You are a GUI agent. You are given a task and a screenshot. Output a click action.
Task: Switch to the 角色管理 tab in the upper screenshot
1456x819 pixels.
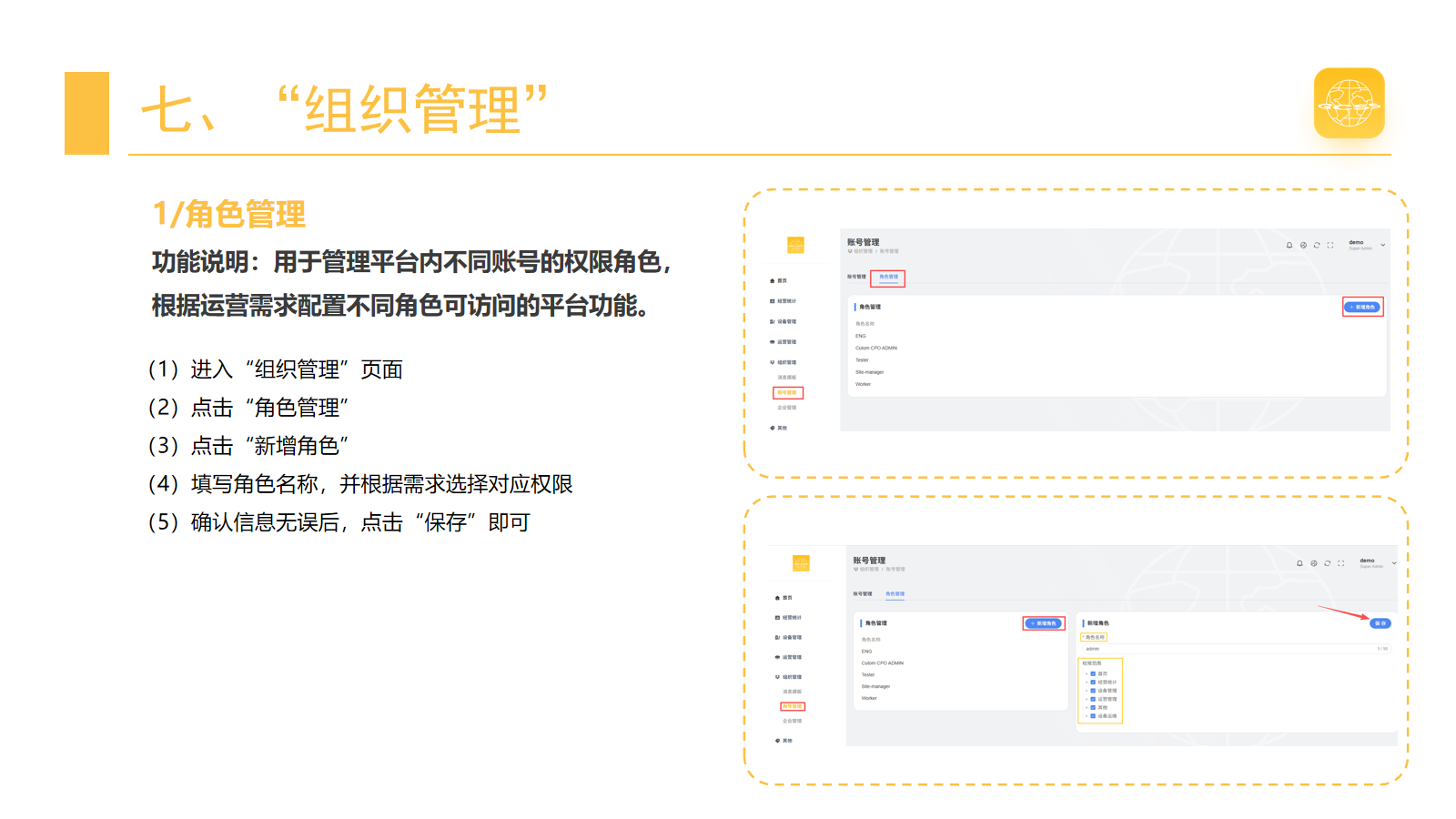click(x=888, y=277)
